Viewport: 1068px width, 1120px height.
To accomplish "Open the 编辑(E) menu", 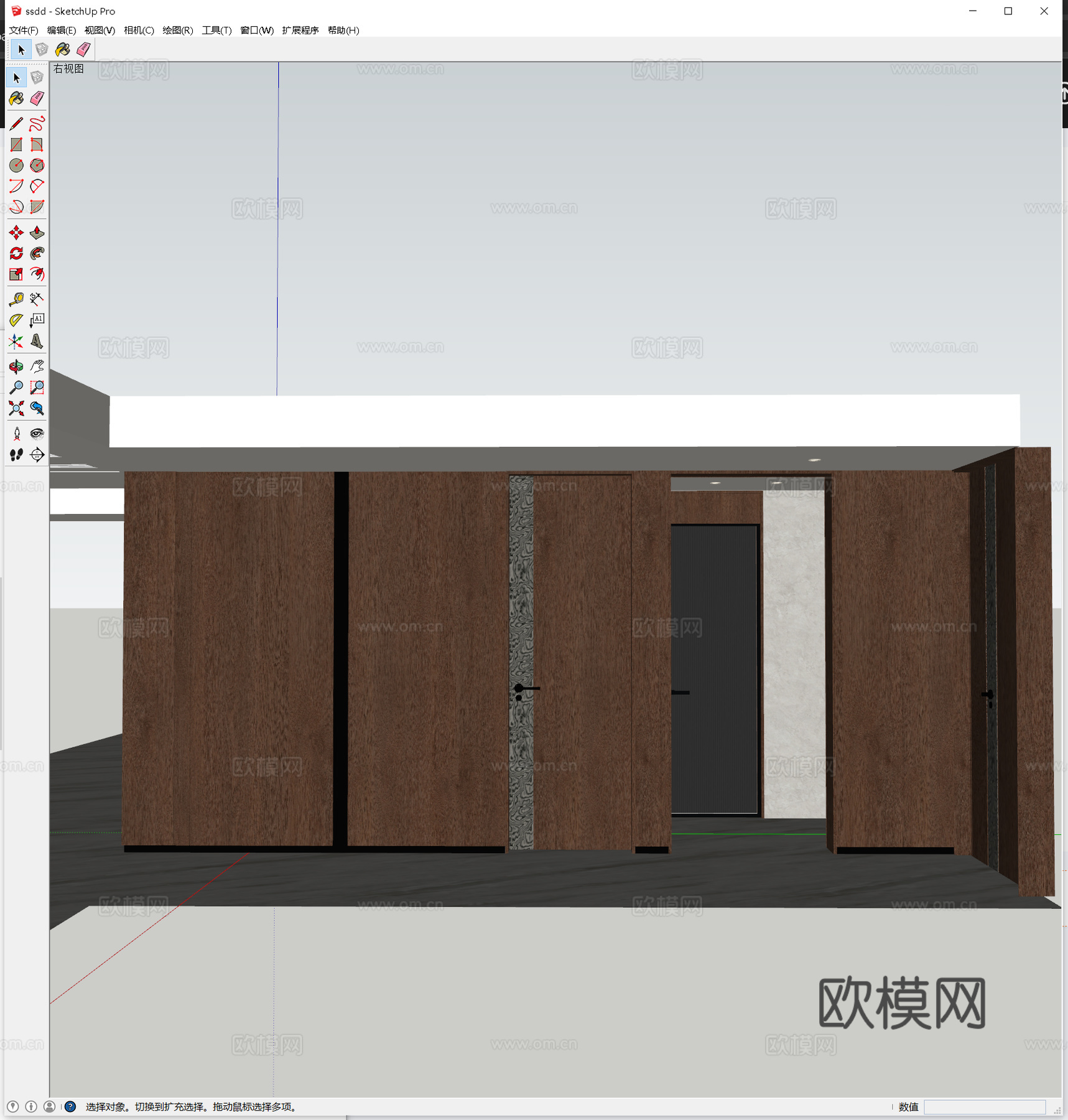I will pos(62,30).
